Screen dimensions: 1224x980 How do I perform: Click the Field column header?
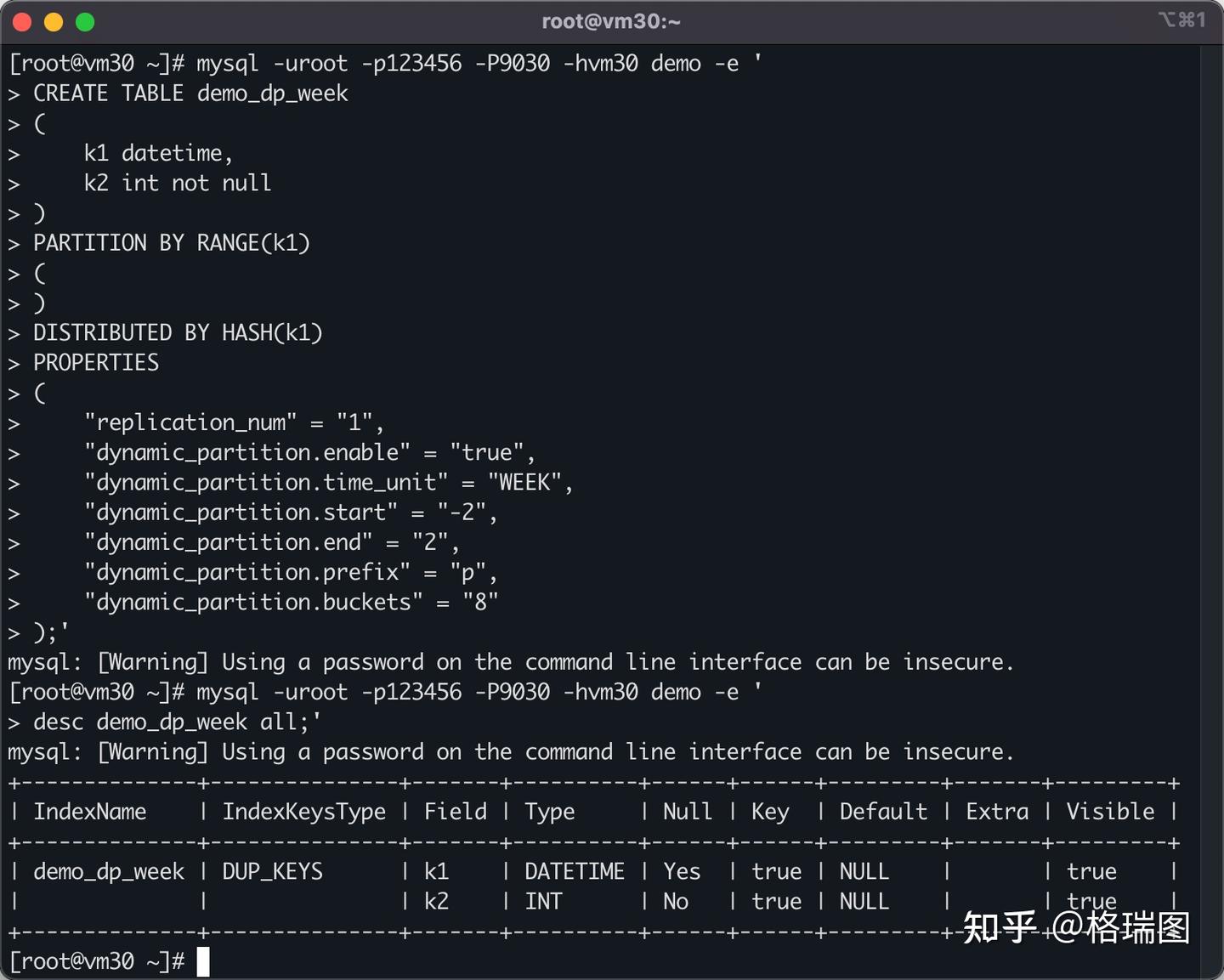(456, 812)
